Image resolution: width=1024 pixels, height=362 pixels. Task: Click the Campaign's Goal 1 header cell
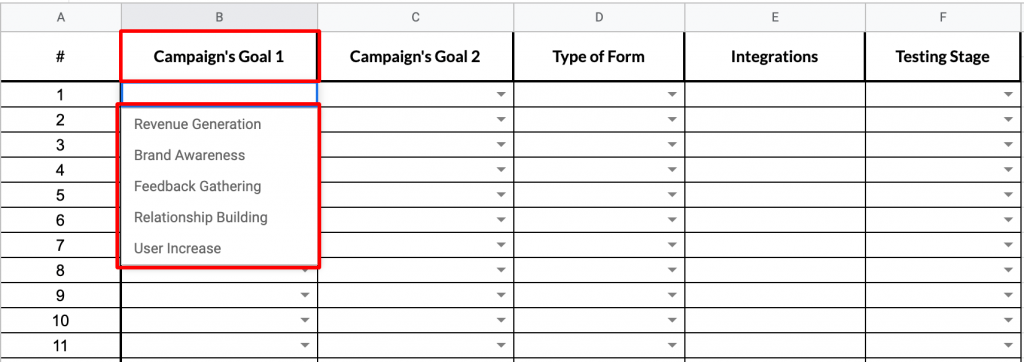[219, 56]
